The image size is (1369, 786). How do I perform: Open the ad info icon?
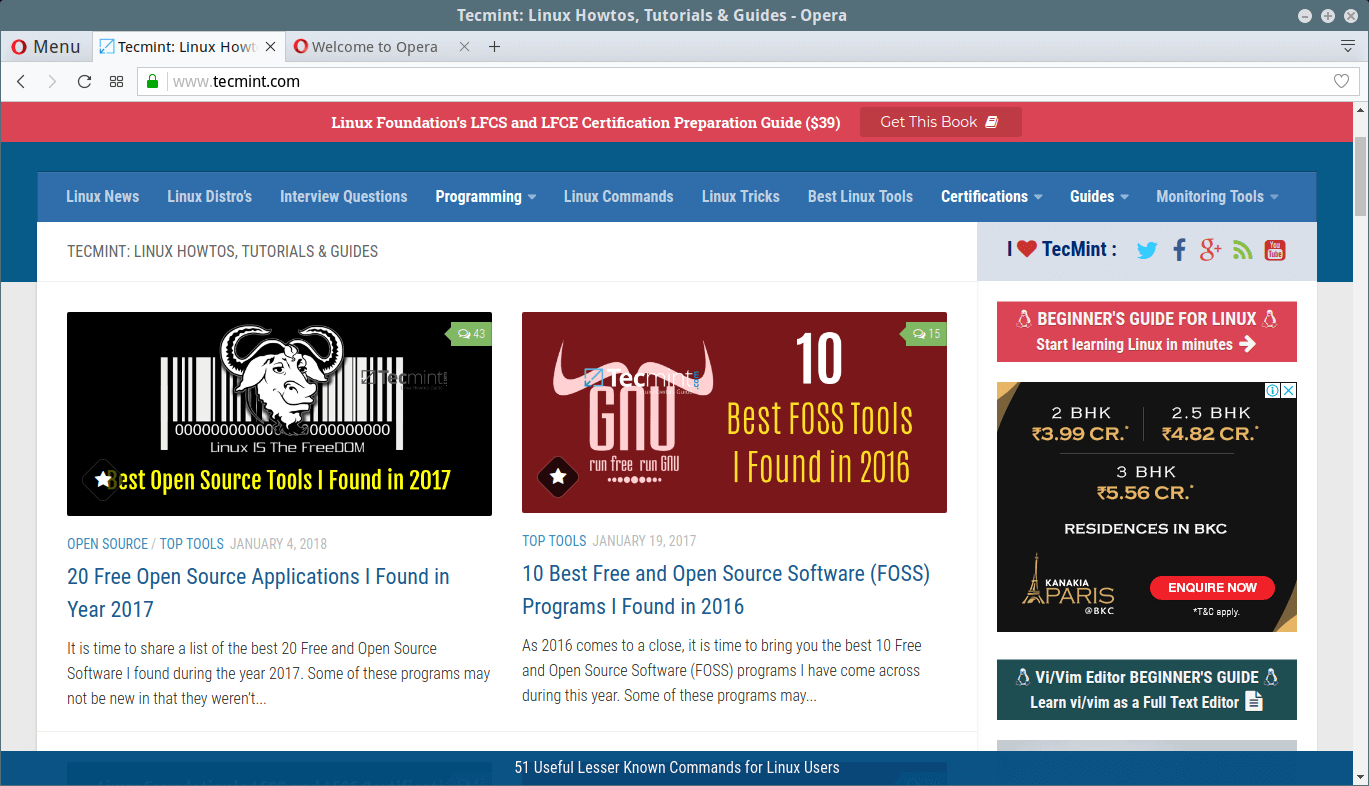pyautogui.click(x=1273, y=390)
